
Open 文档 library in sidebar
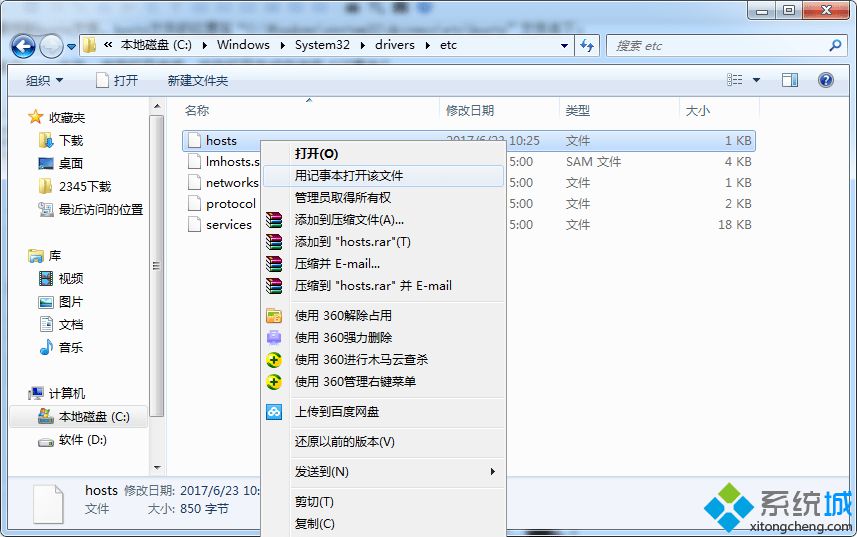coord(71,324)
